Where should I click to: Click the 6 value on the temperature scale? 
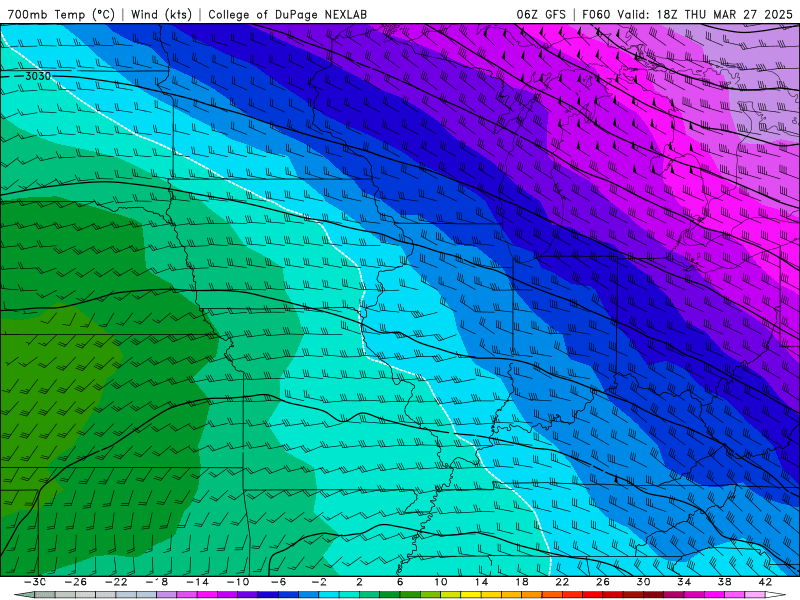pyautogui.click(x=400, y=582)
